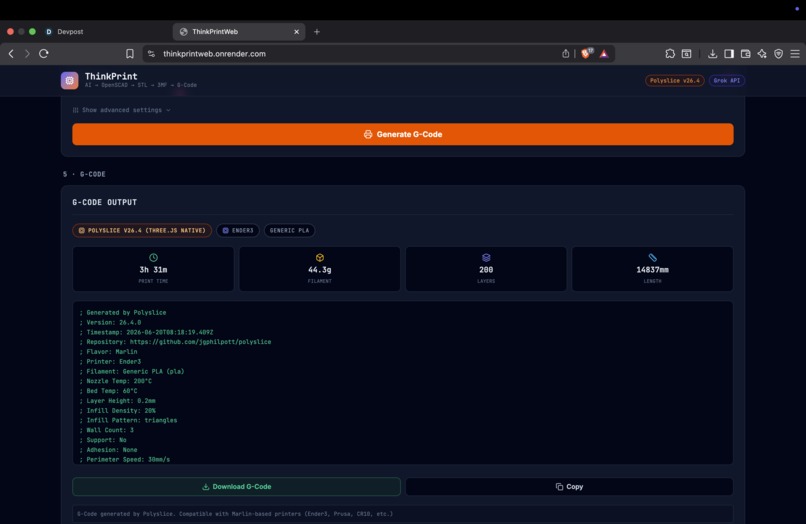Click the share icon in address bar

pos(565,53)
